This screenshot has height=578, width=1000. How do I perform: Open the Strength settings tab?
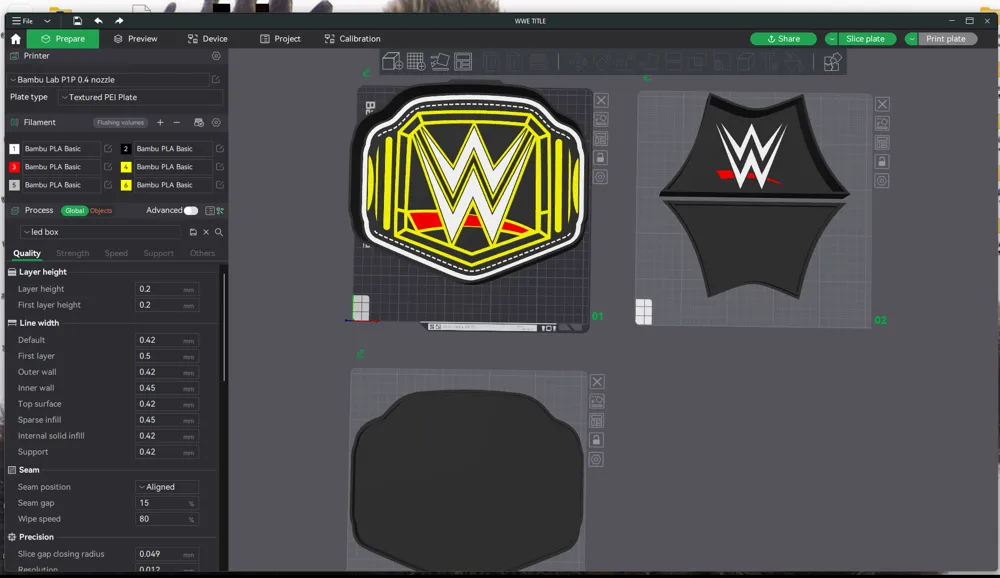click(x=72, y=253)
